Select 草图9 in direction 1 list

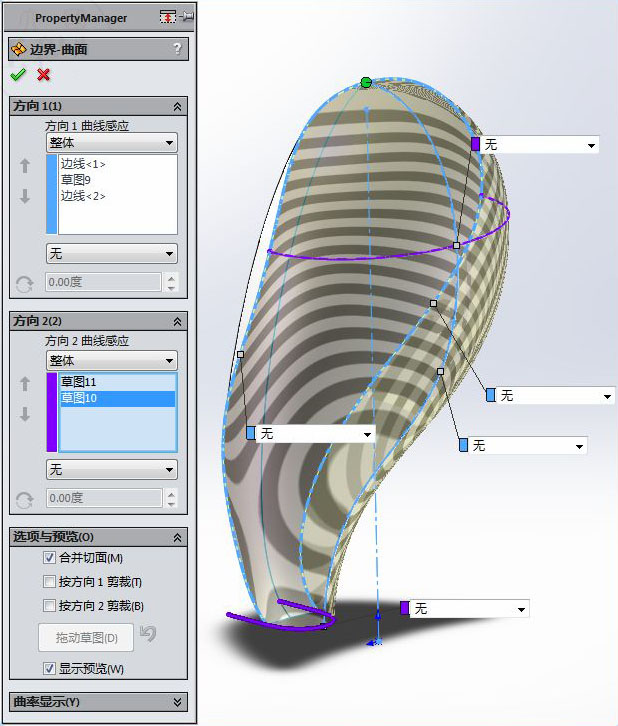tap(75, 180)
